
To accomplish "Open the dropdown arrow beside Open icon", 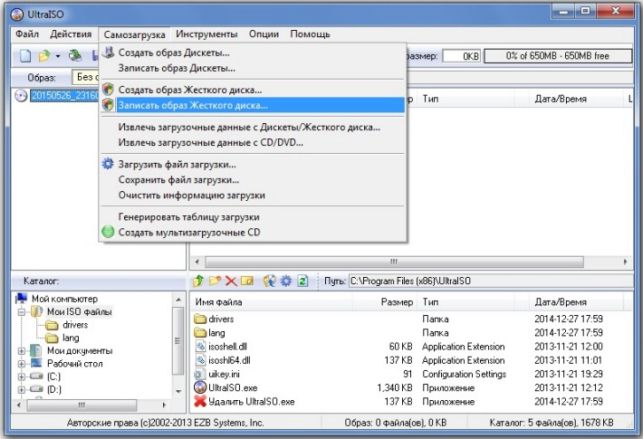I will coord(58,56).
